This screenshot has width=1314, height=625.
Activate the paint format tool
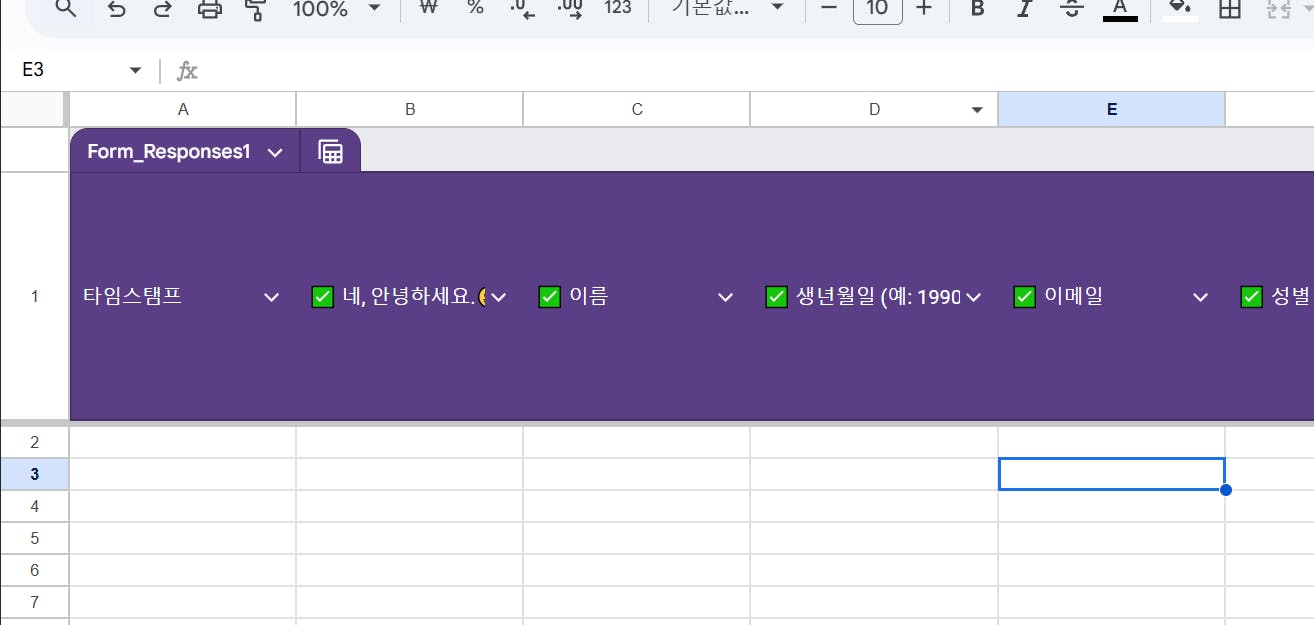click(256, 8)
